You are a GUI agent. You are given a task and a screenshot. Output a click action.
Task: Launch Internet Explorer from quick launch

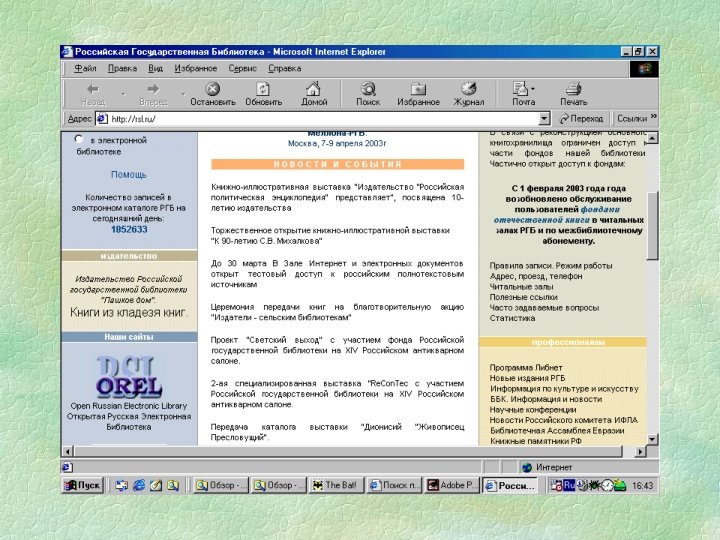pyautogui.click(x=139, y=485)
